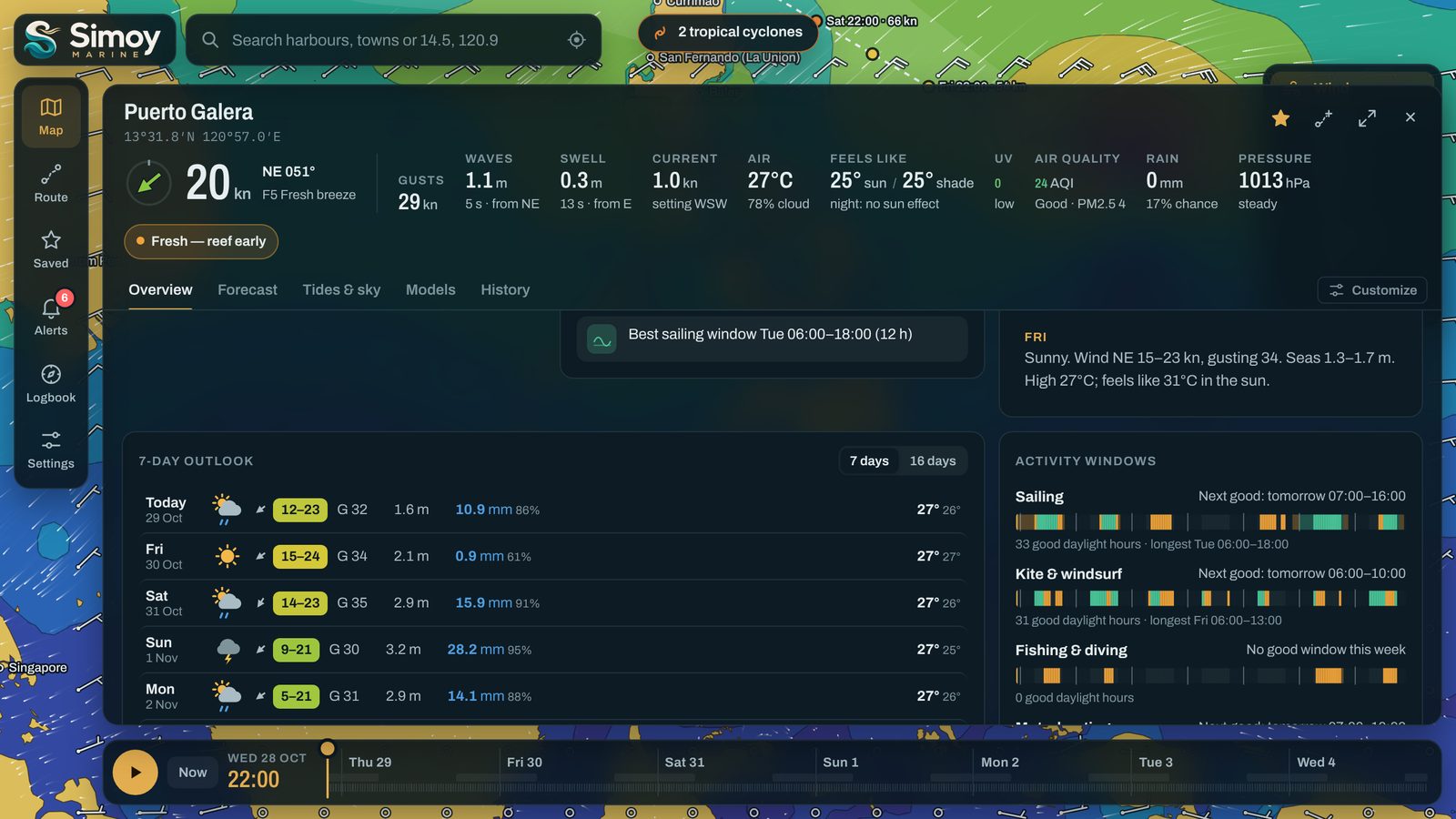Click Saturday's 14–23 wind badge

coord(299,603)
